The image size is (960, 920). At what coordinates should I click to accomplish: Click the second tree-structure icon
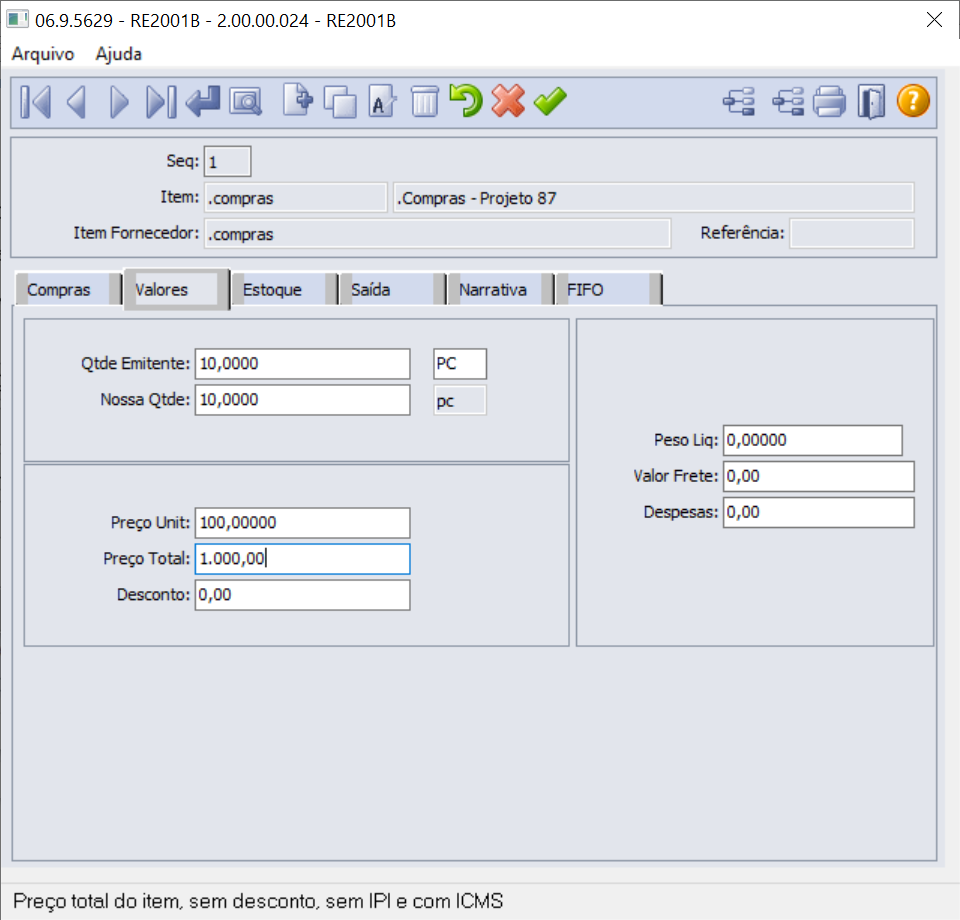point(787,102)
